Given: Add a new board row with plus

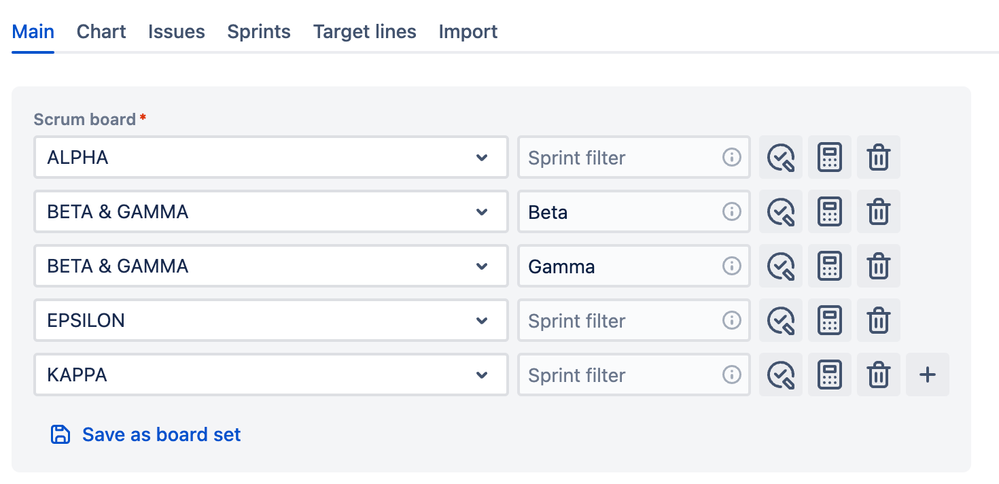Looking at the screenshot, I should pos(927,375).
